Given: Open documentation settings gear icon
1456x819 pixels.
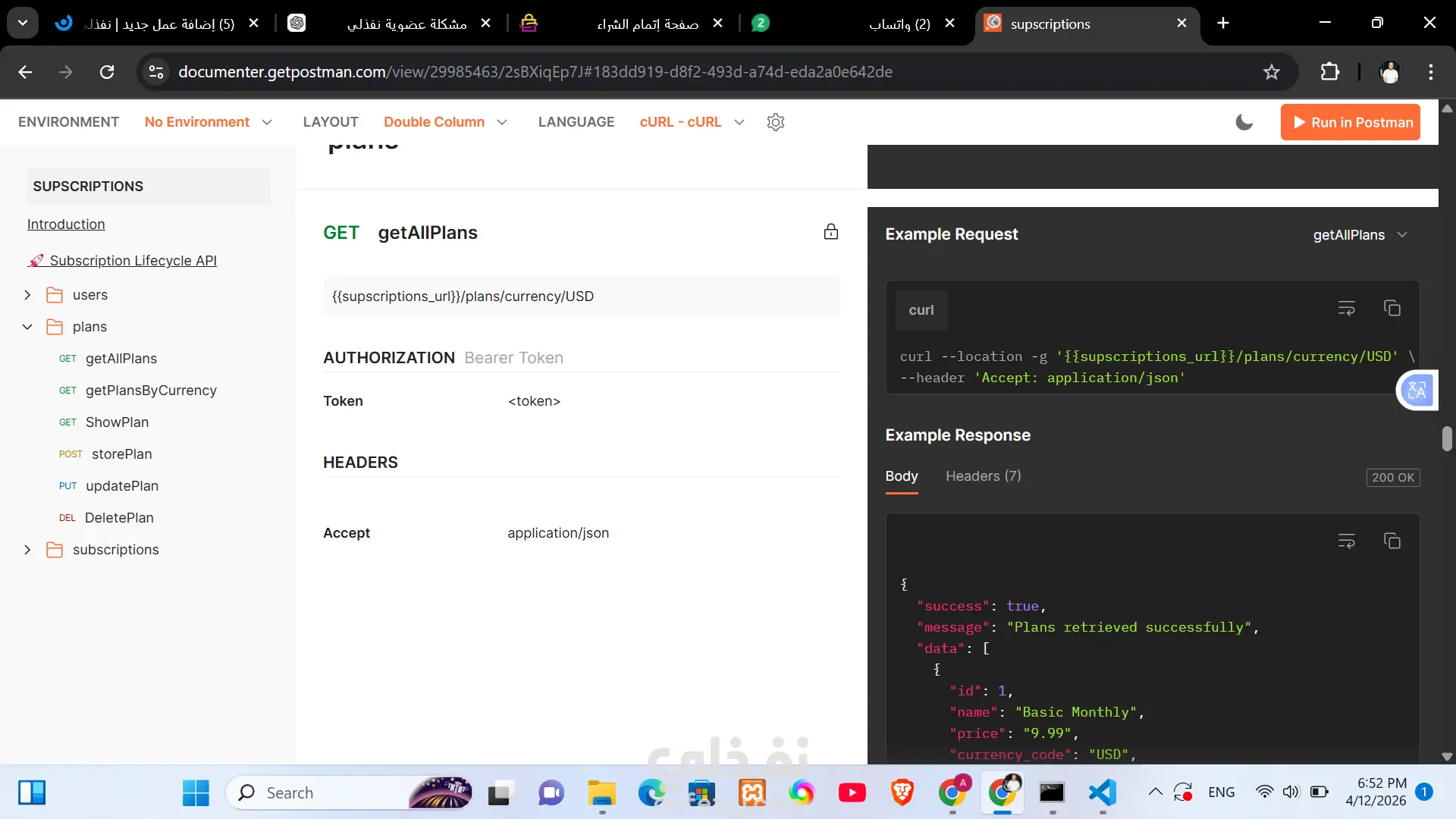Looking at the screenshot, I should (x=775, y=122).
